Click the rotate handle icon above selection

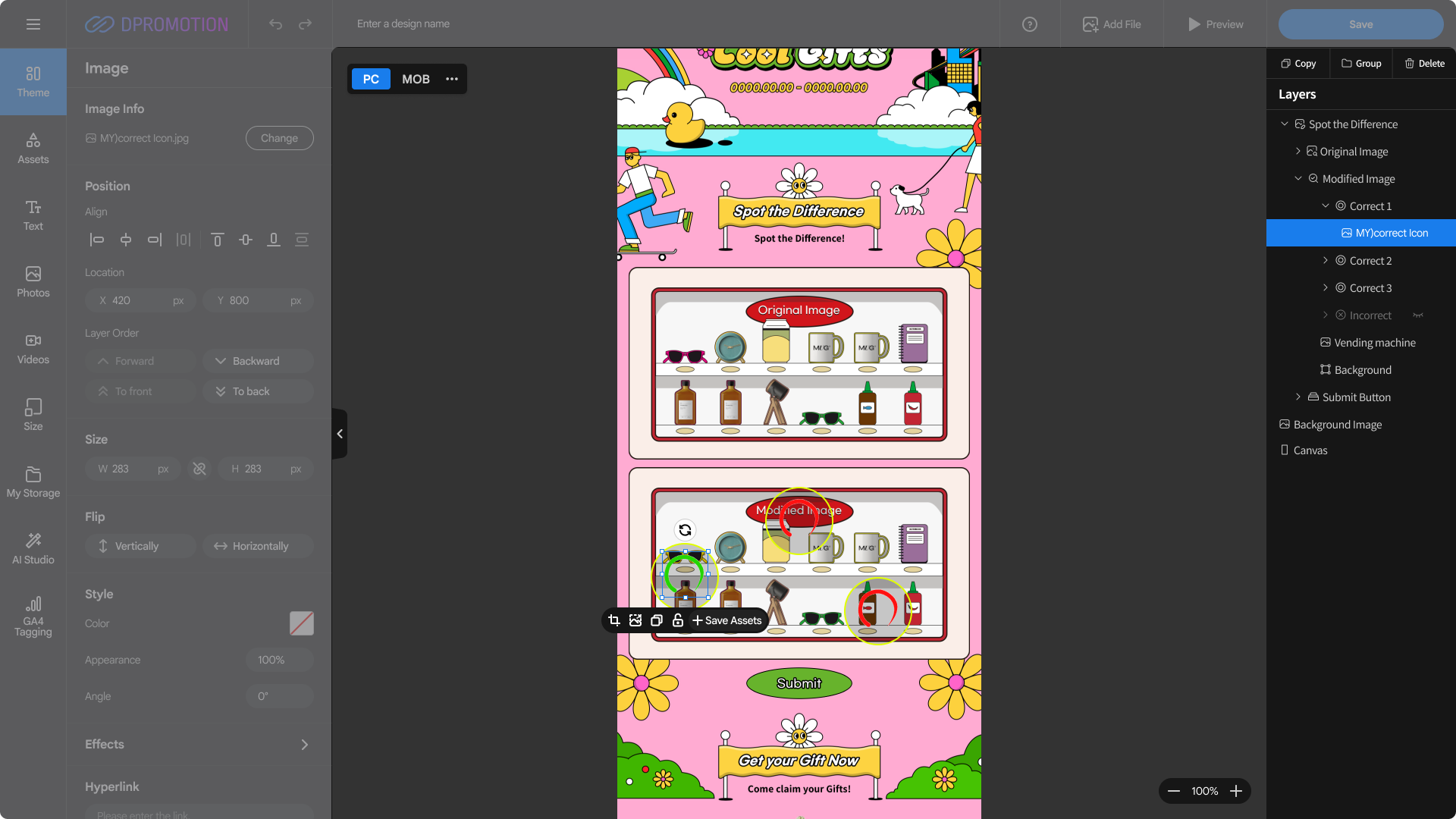pyautogui.click(x=685, y=530)
